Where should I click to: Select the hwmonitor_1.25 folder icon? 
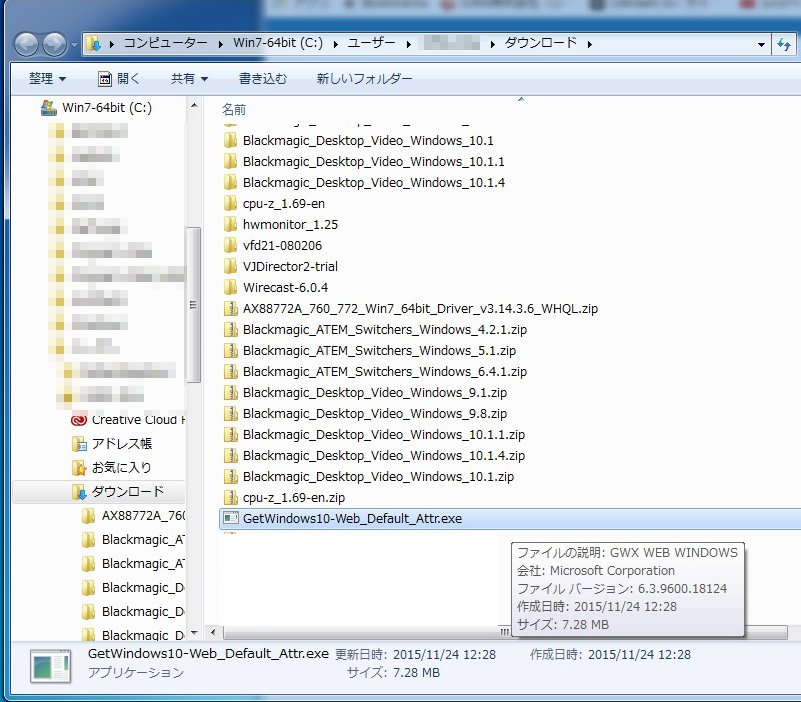point(230,224)
